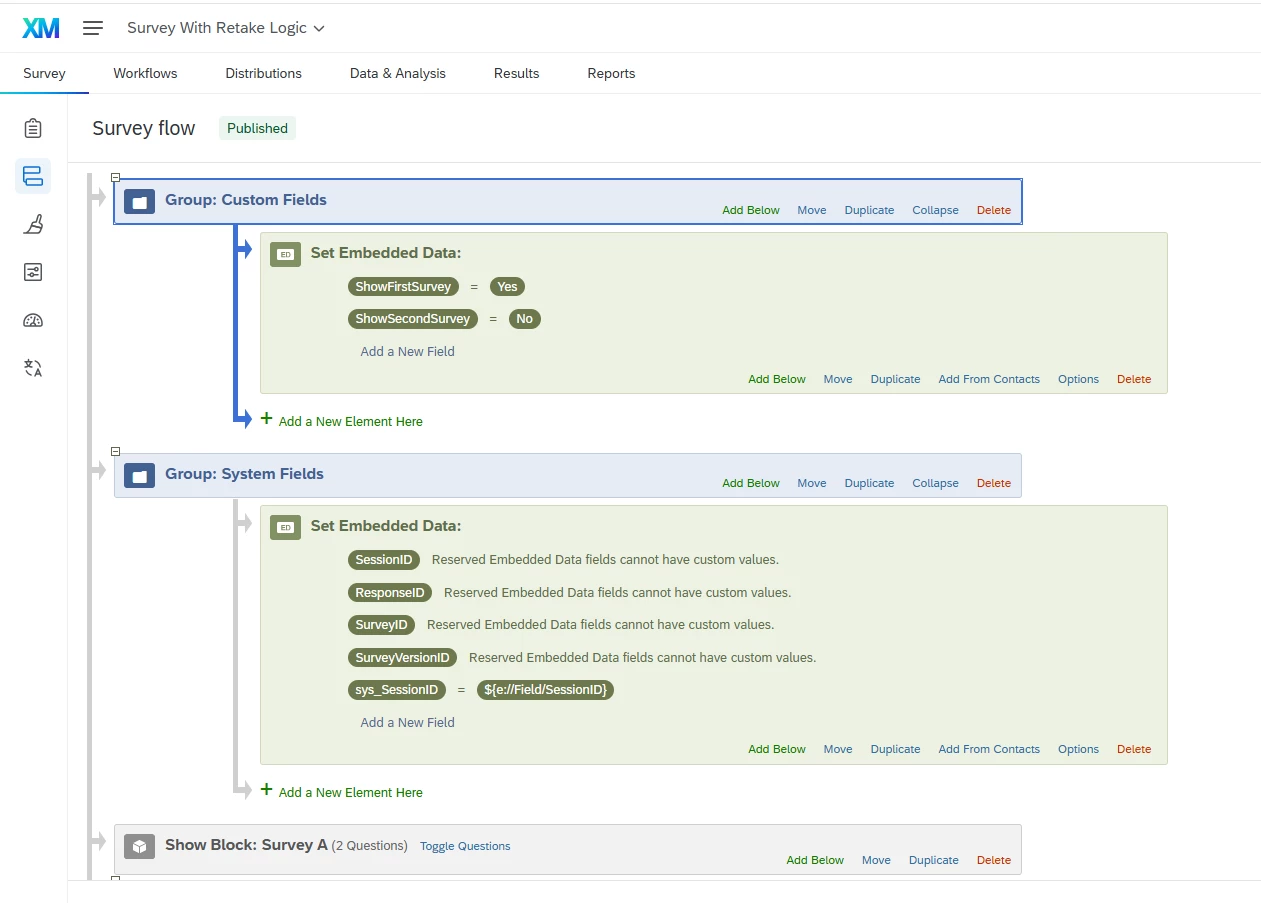Click Add a New Field under ShowSecondSurvey
This screenshot has width=1261, height=903.
click(x=407, y=351)
